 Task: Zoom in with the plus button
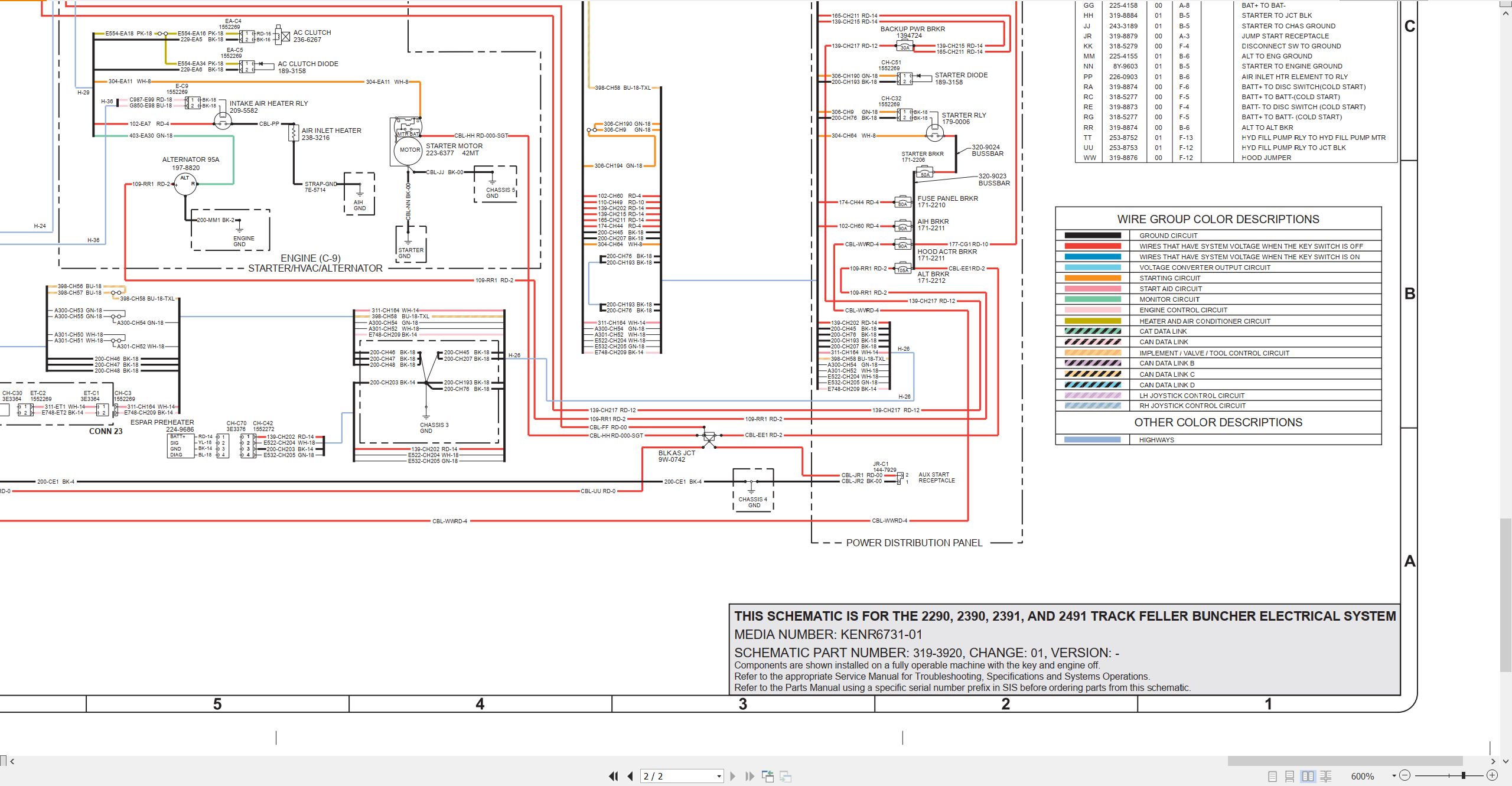1493,775
